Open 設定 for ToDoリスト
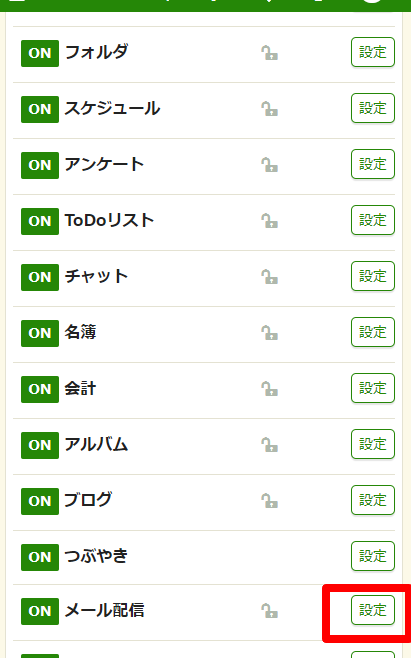The height and width of the screenshot is (658, 411). pos(373,220)
